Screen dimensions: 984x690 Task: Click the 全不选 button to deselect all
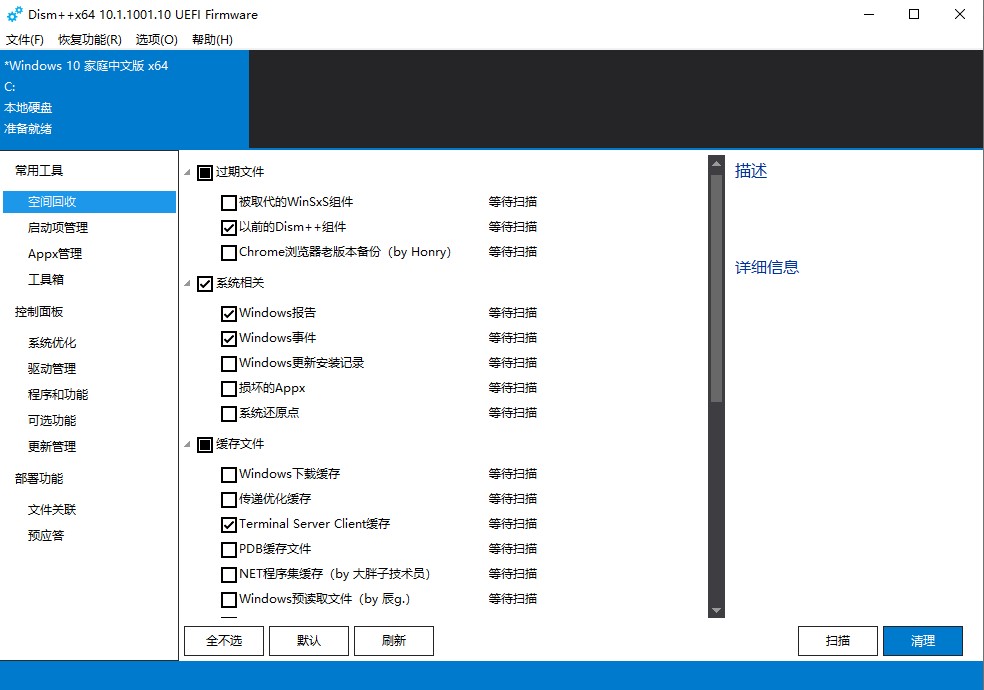click(223, 641)
